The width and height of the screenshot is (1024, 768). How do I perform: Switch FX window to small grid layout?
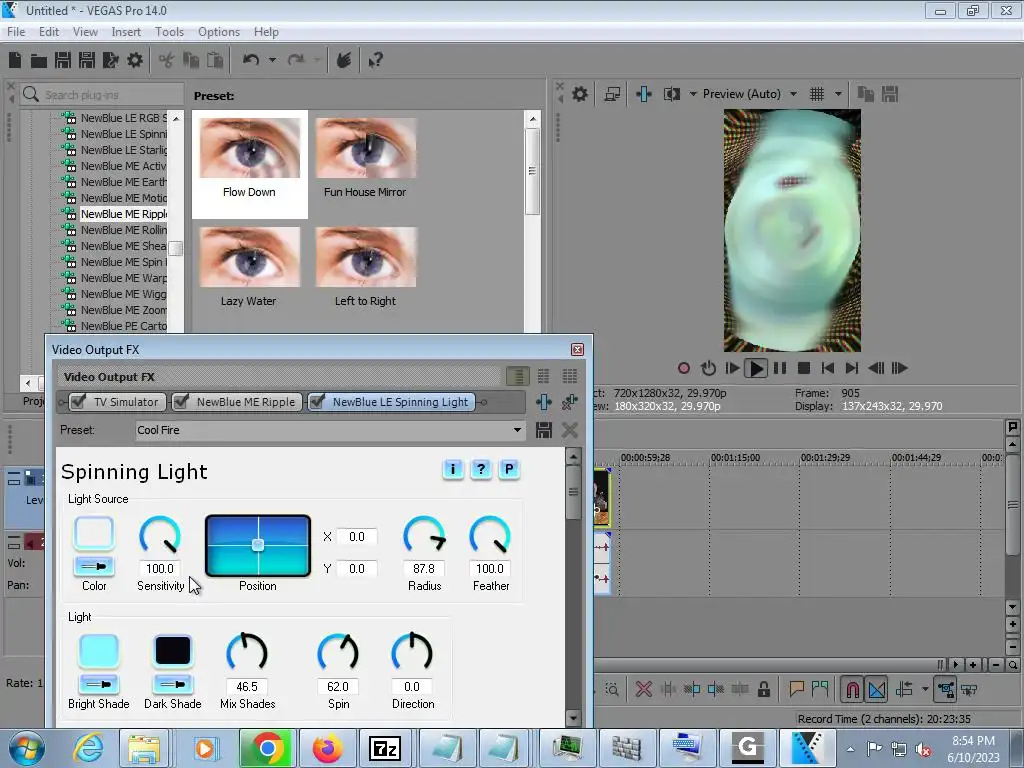click(543, 376)
